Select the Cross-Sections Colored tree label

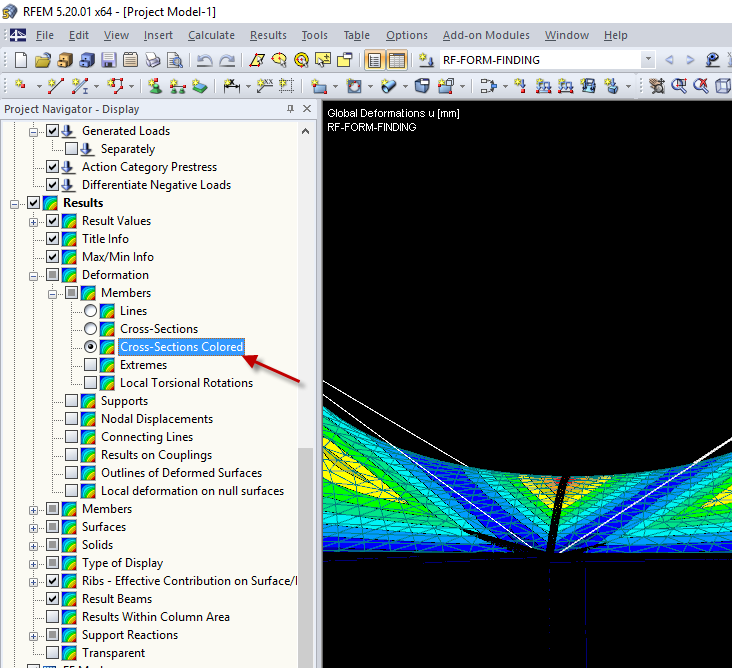click(x=181, y=347)
